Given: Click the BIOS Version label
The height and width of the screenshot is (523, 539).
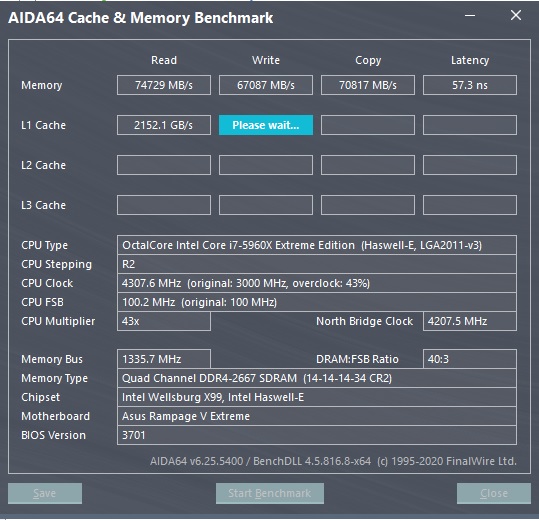Looking at the screenshot, I should (53, 435).
